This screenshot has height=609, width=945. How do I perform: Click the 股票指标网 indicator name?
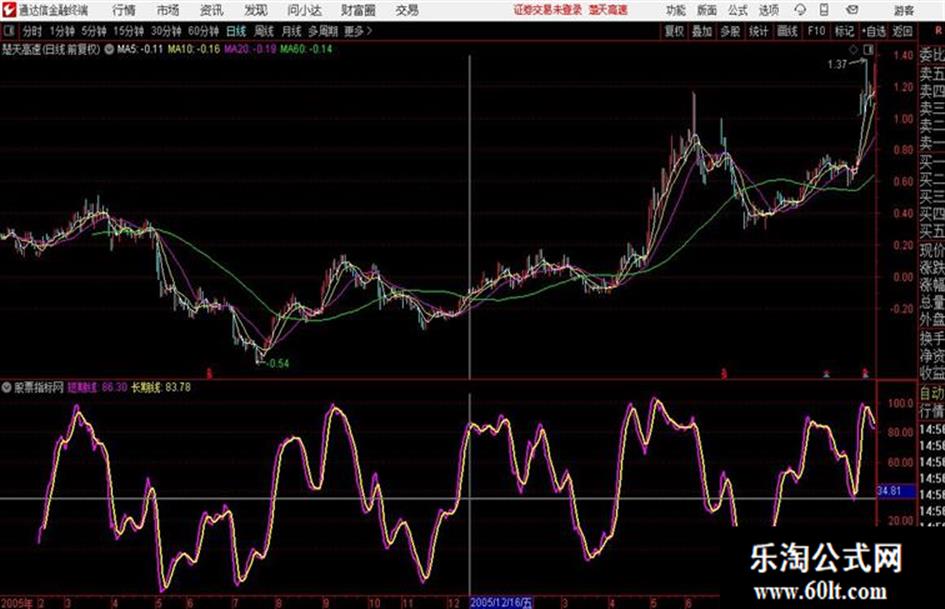[39, 387]
